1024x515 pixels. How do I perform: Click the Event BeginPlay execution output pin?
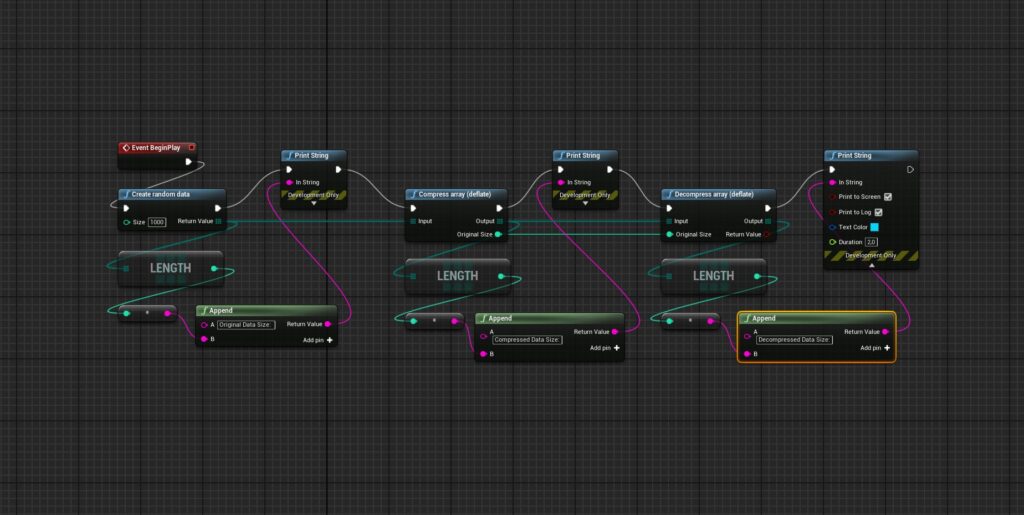pos(189,162)
